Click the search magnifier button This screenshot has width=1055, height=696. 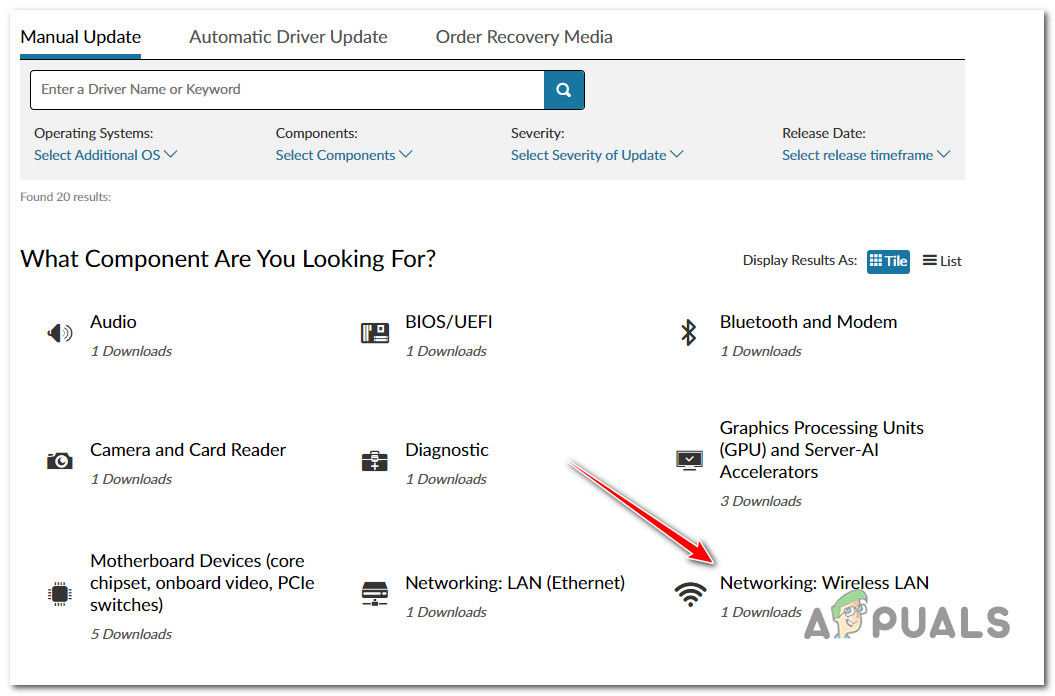[x=564, y=90]
